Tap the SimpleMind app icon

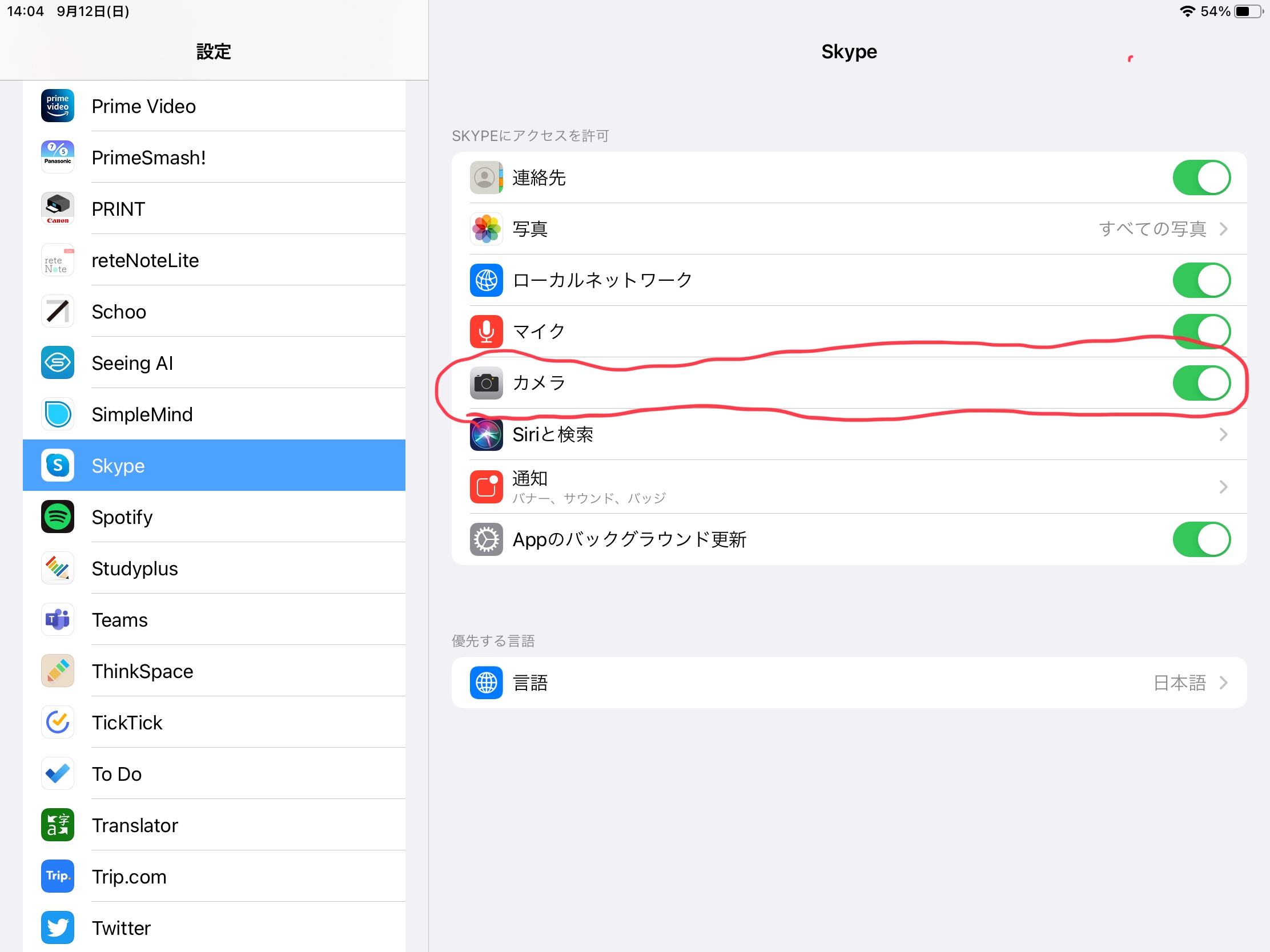pos(58,414)
